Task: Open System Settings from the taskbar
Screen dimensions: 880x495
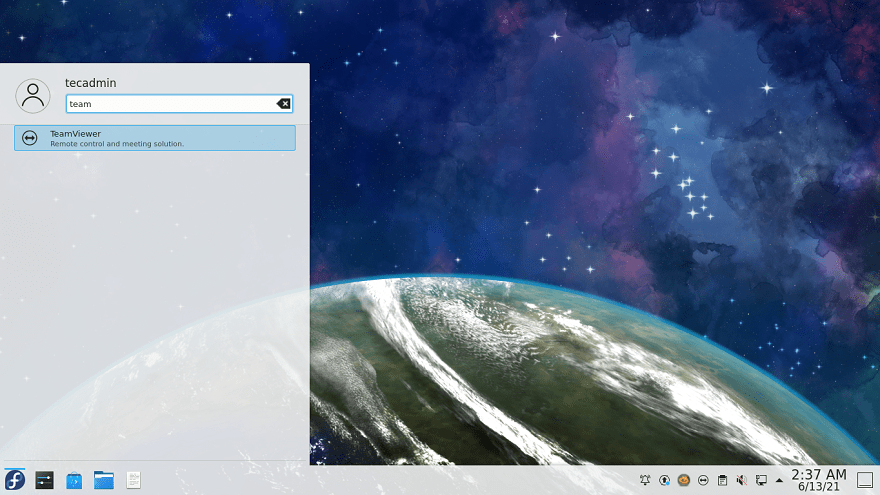Action: pyautogui.click(x=44, y=480)
